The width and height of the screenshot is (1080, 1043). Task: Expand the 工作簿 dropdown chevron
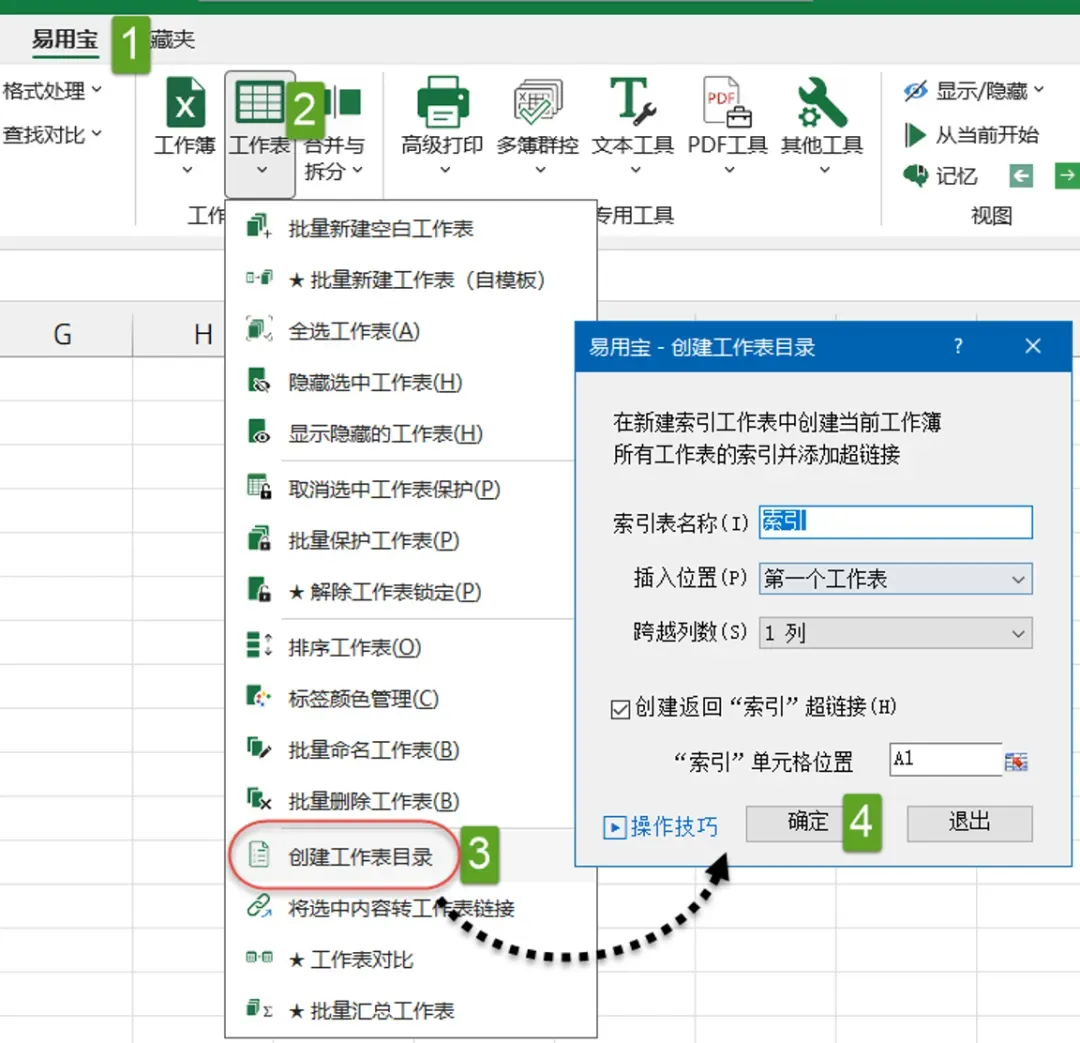(187, 169)
